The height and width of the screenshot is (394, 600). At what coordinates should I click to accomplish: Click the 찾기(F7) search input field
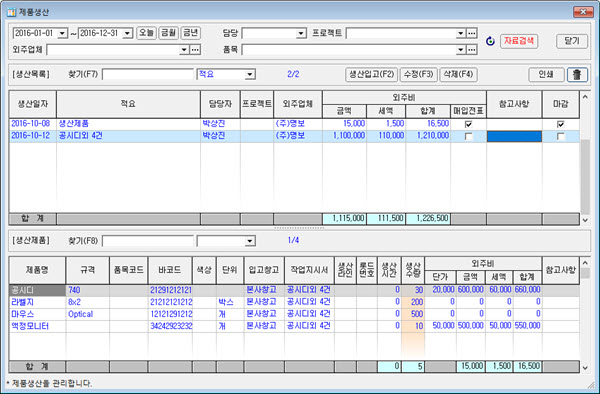(x=148, y=74)
